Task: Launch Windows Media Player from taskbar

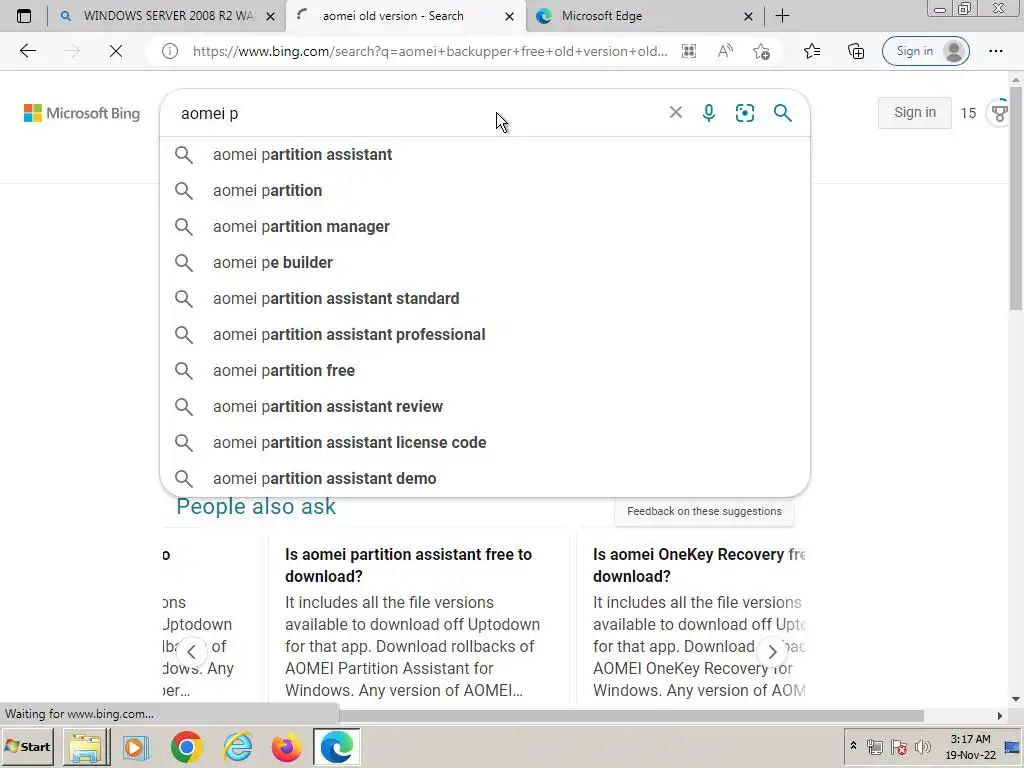Action: tap(136, 747)
